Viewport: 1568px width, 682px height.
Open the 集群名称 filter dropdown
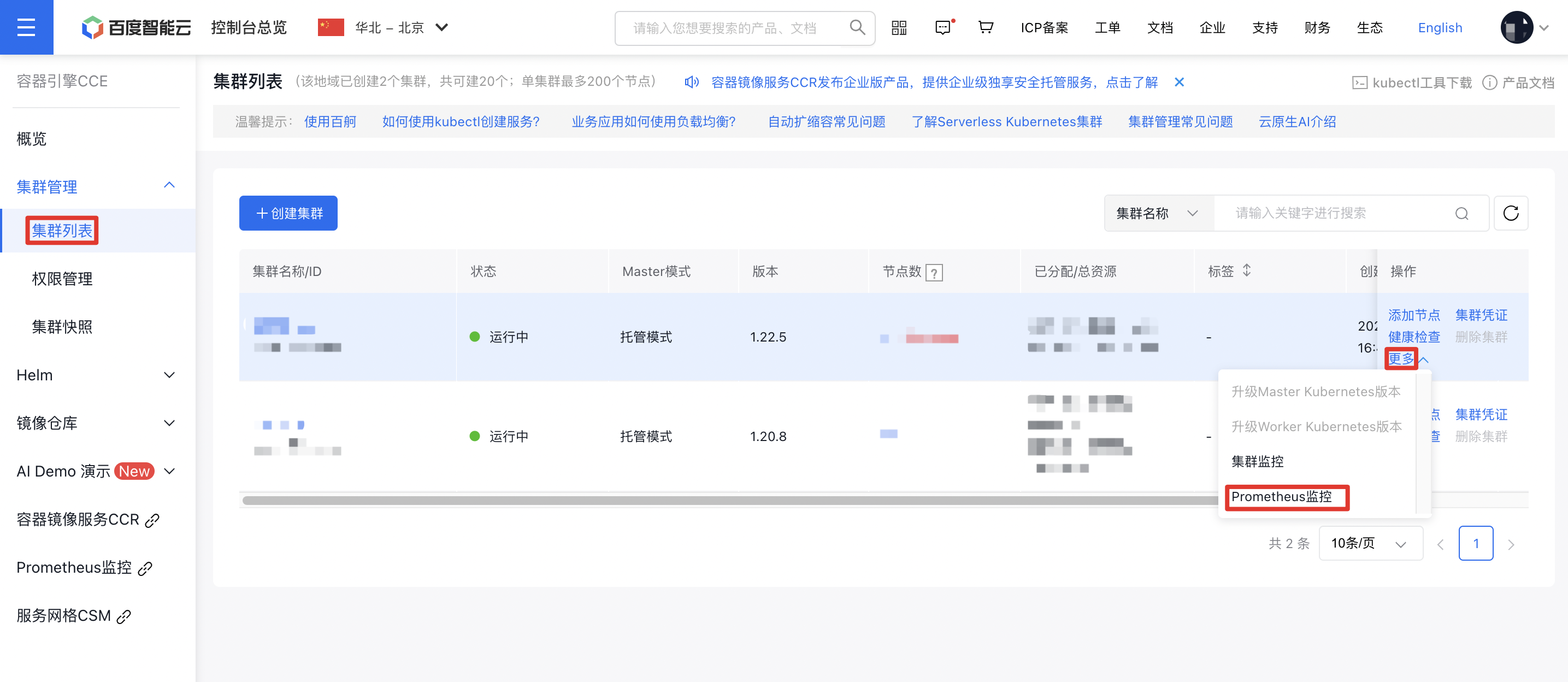(1158, 213)
